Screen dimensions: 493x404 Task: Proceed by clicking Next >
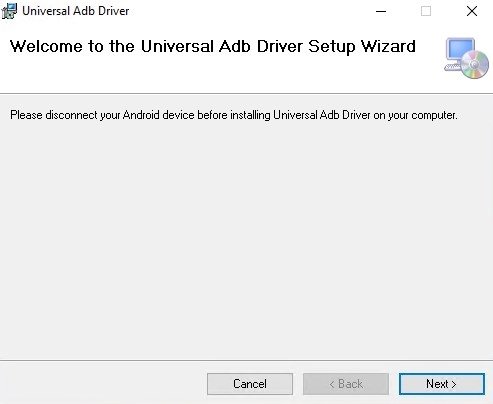pyautogui.click(x=442, y=384)
